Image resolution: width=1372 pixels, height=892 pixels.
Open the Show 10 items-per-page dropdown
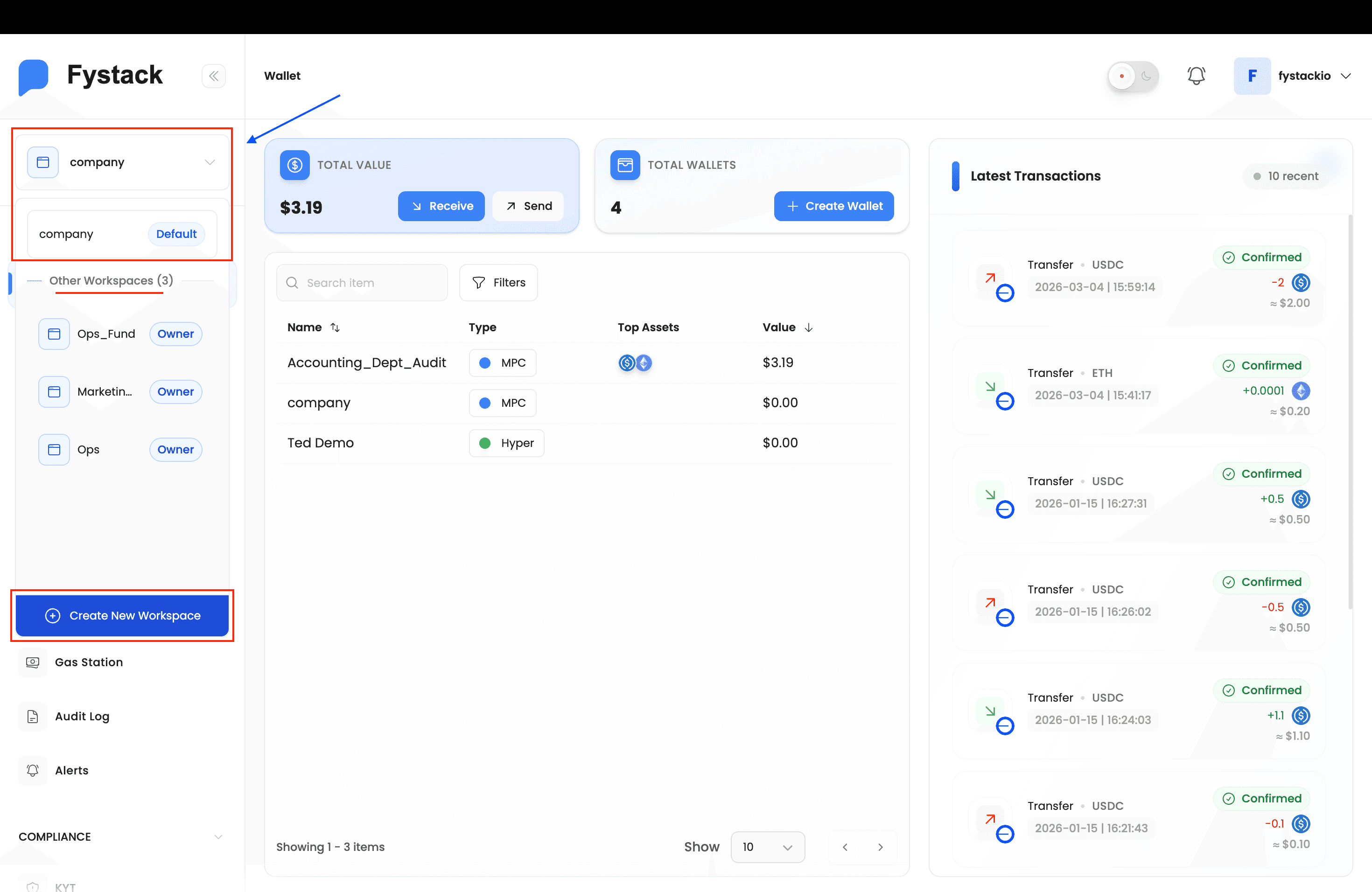767,847
